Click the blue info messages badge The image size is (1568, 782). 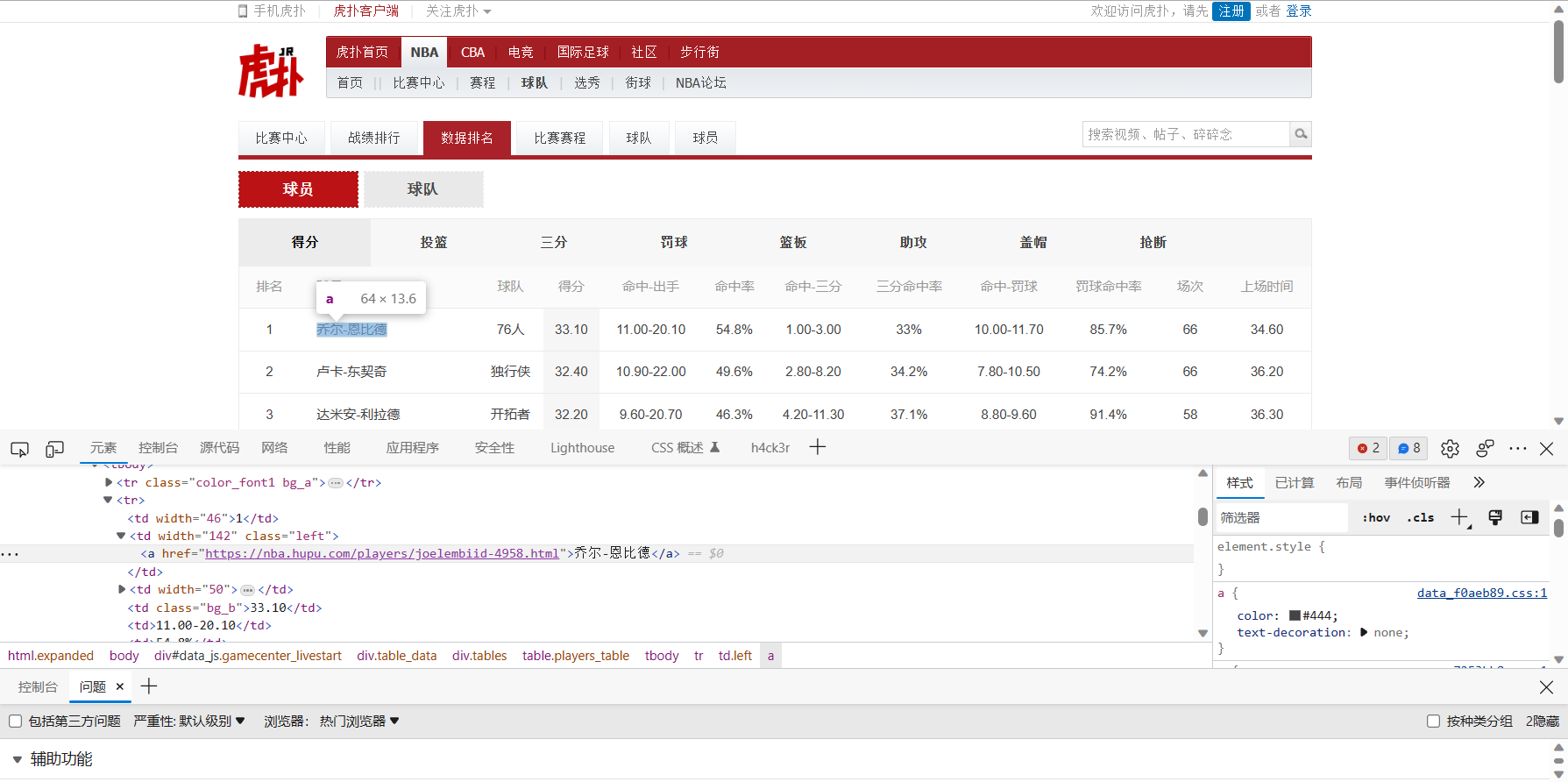pos(1409,448)
